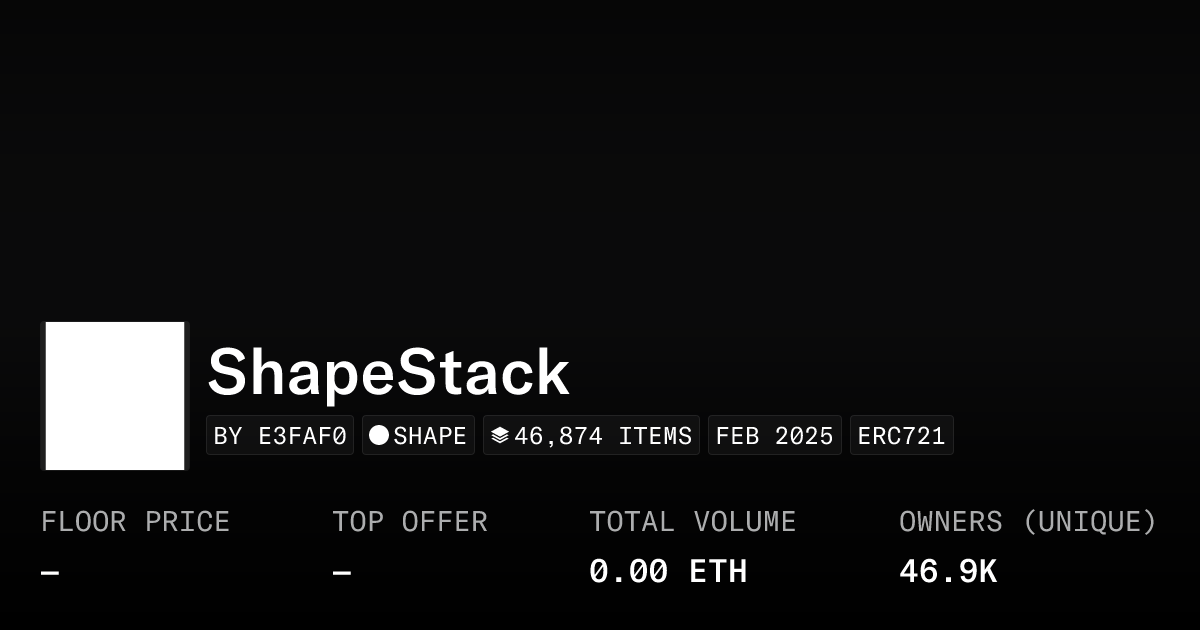Open creator profile BY E3FAF0

pyautogui.click(x=280, y=436)
